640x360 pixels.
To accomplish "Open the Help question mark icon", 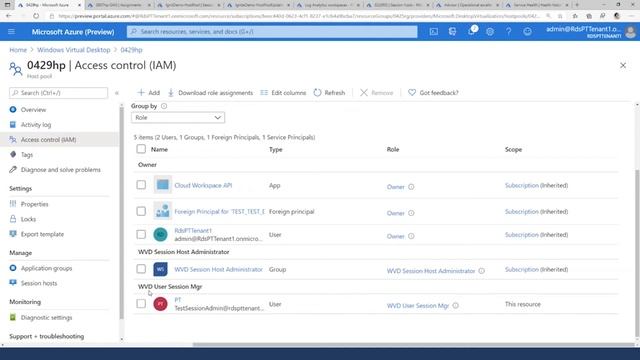I will [x=509, y=32].
